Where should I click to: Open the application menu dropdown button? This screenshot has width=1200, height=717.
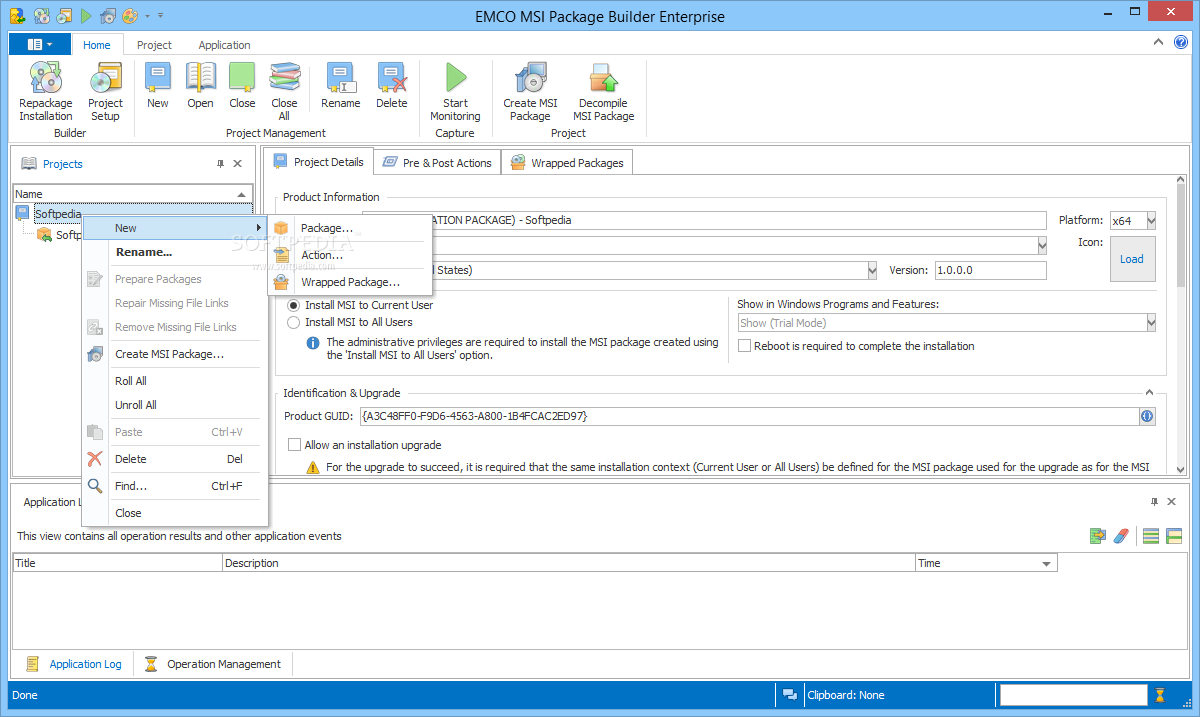[x=40, y=44]
